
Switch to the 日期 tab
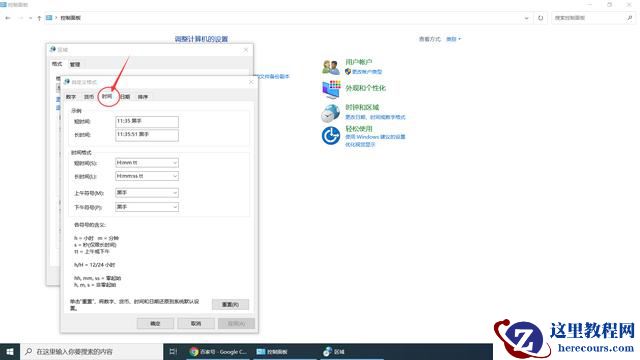pyautogui.click(x=125, y=97)
